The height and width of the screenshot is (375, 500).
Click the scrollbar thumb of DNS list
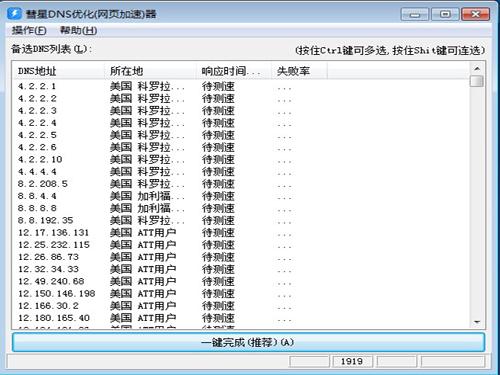tap(477, 81)
